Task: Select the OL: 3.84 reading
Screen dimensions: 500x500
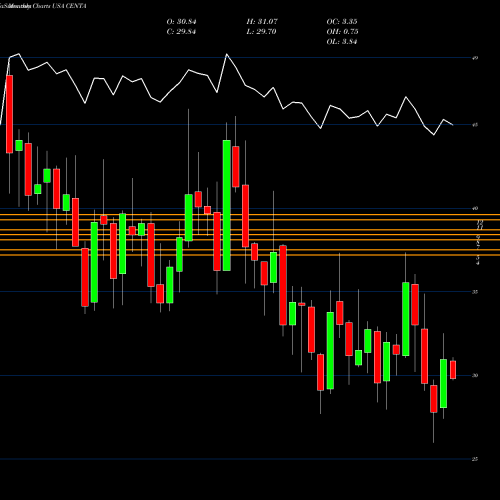Action: point(342,42)
